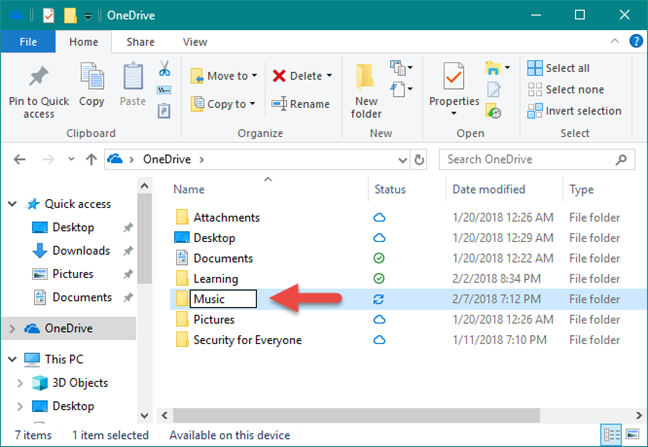Click the Search OneDrive field

tap(536, 159)
